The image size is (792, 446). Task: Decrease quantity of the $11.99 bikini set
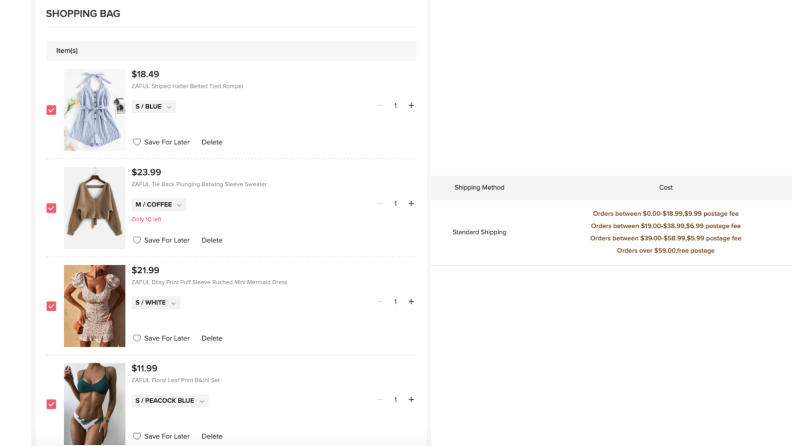click(380, 400)
